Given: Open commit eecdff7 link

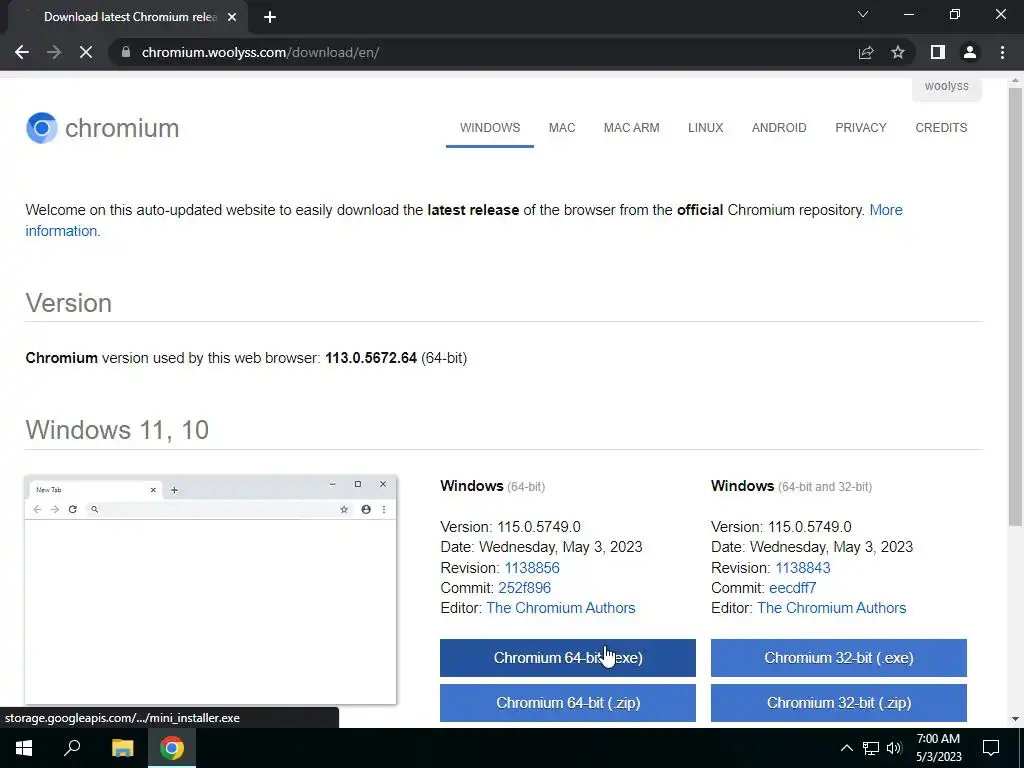Looking at the screenshot, I should click(792, 588).
